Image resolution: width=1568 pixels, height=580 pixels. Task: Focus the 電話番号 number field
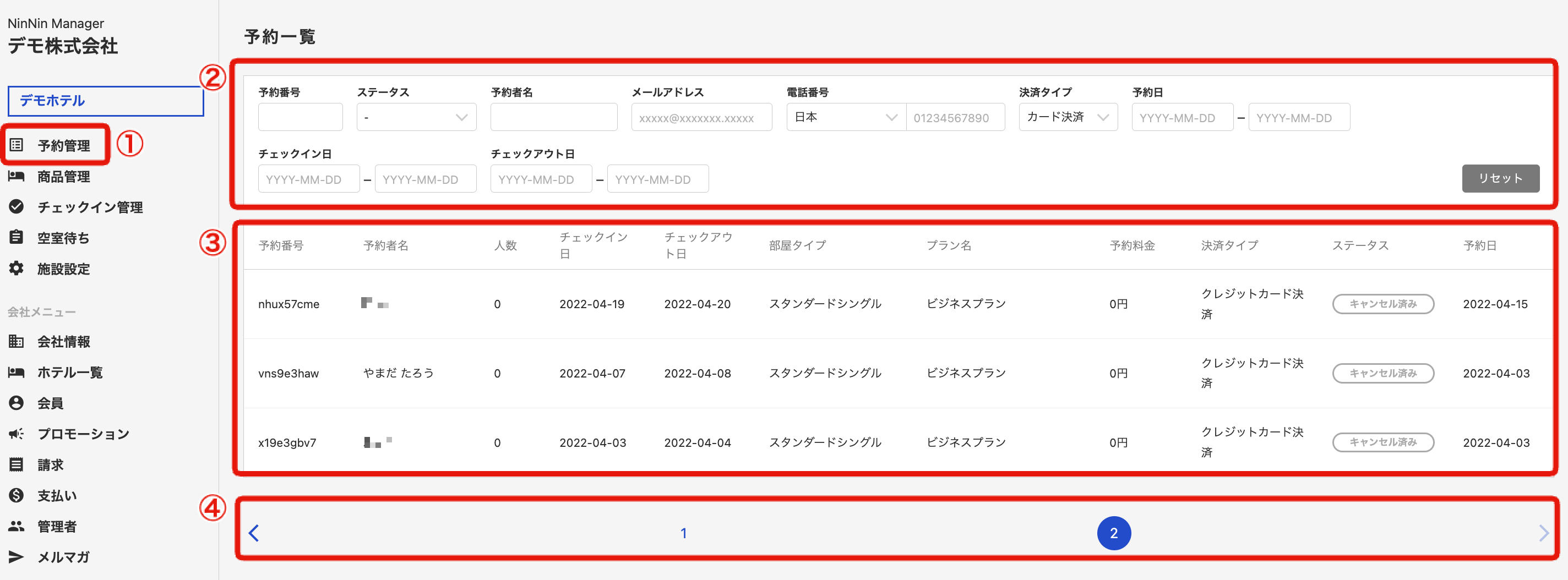point(956,117)
